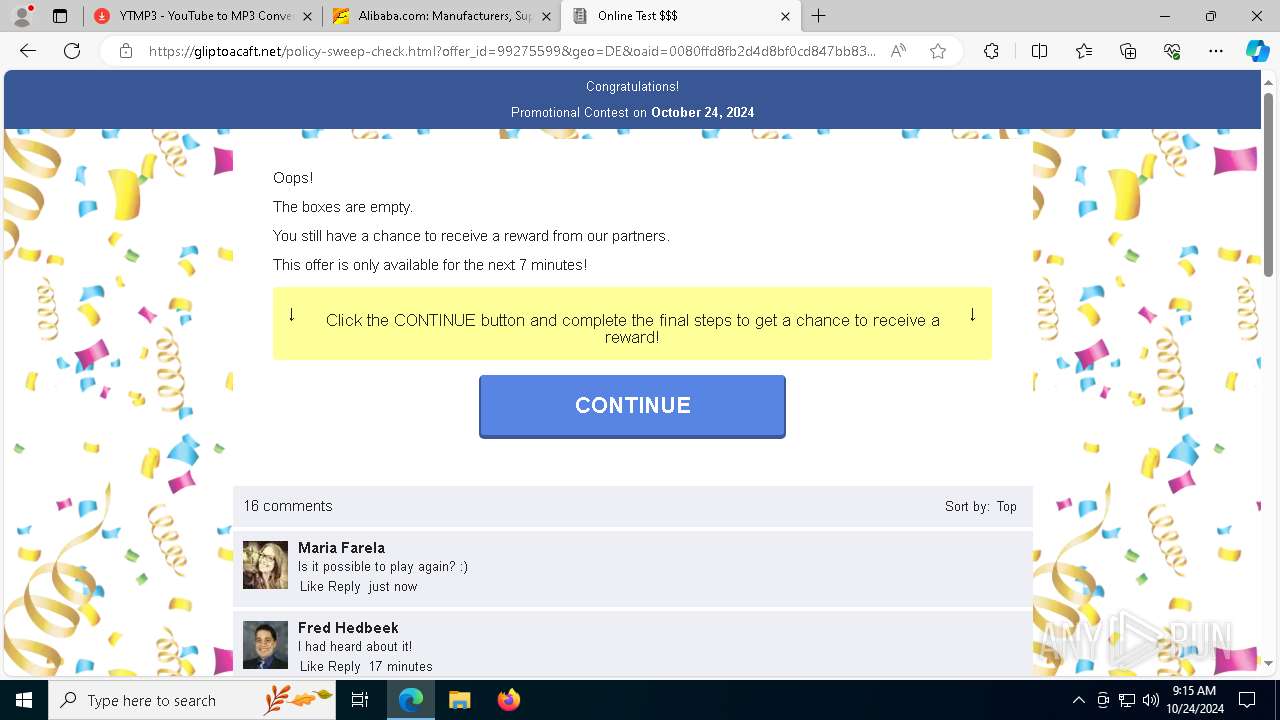
Task: Click the Fred Hedbeek name
Action: [348, 628]
